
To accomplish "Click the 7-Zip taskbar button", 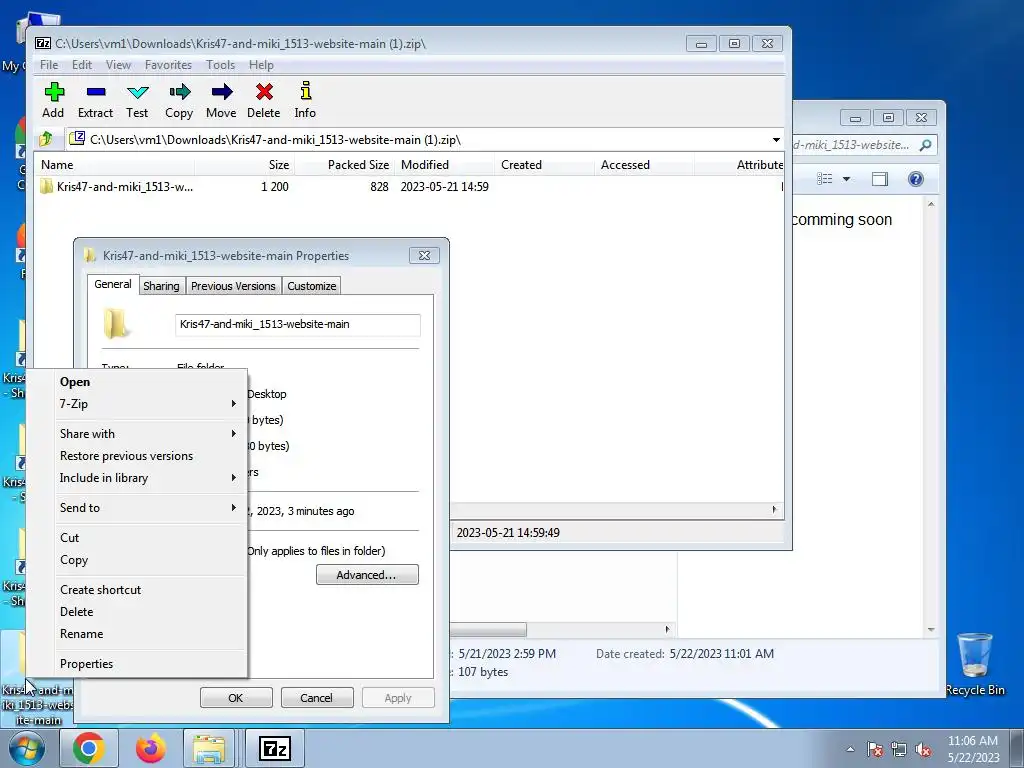I will 274,748.
